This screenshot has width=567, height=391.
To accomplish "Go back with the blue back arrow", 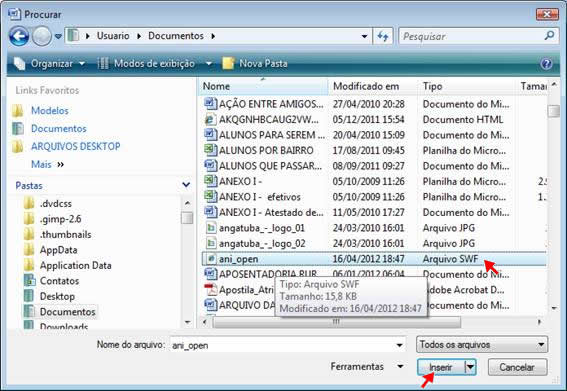I will (x=19, y=36).
